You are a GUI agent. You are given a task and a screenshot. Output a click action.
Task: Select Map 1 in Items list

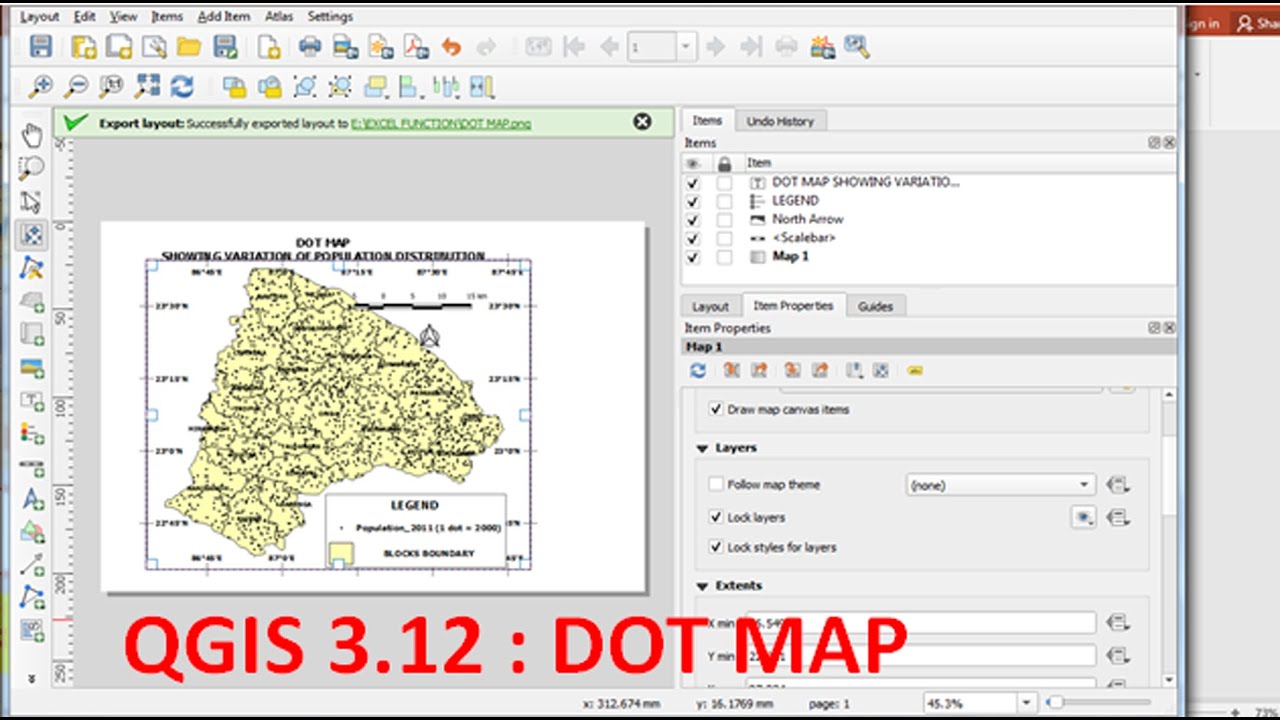click(x=790, y=257)
